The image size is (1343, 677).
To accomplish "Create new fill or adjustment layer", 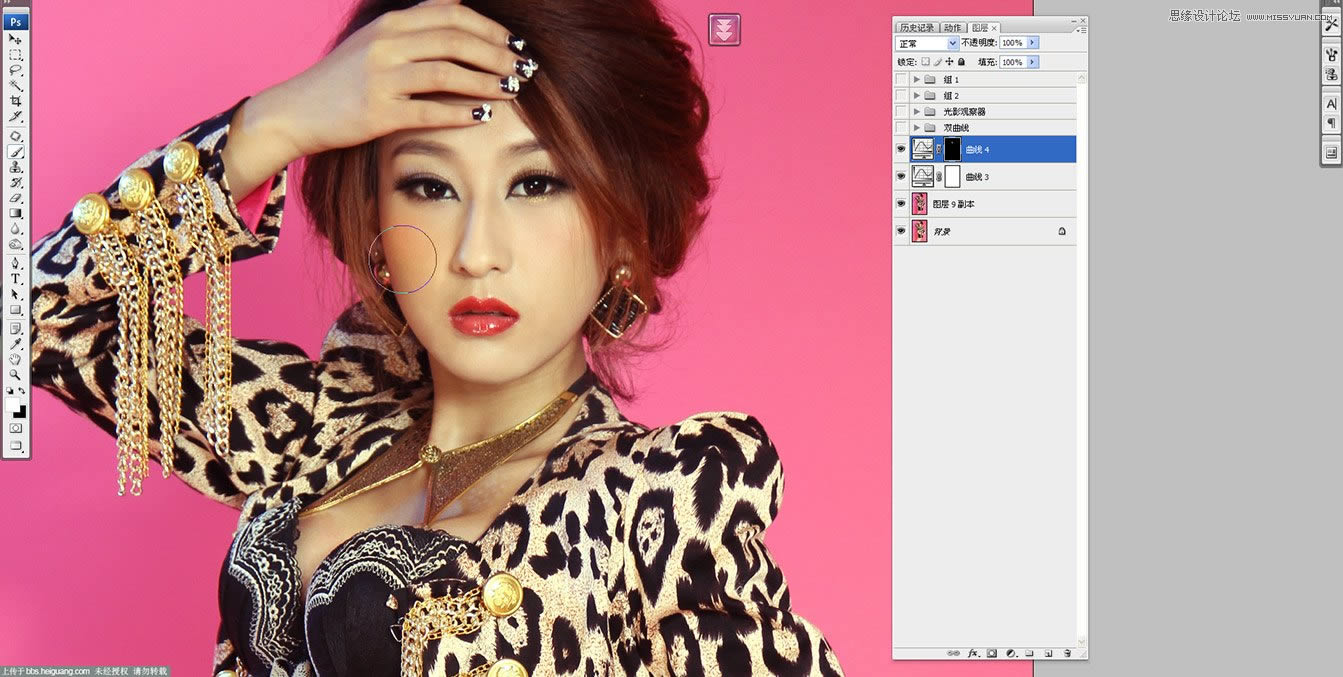I will click(1011, 653).
